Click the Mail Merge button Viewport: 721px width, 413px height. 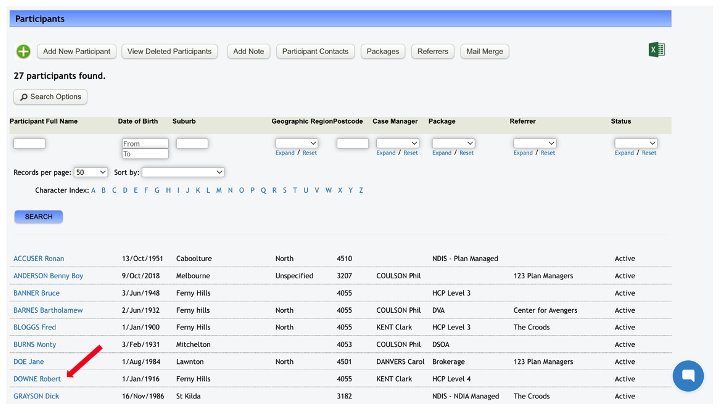[x=485, y=51]
